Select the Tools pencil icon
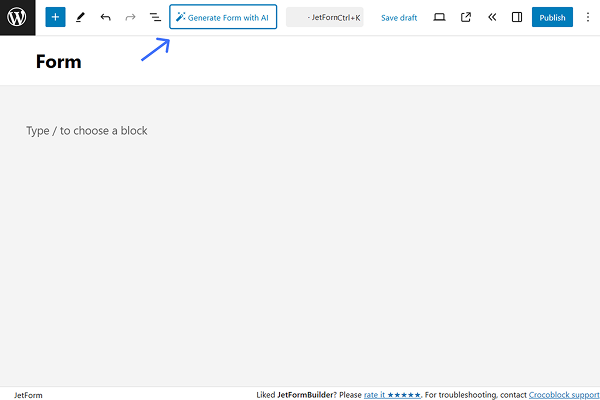The height and width of the screenshot is (400, 600). (x=80, y=17)
